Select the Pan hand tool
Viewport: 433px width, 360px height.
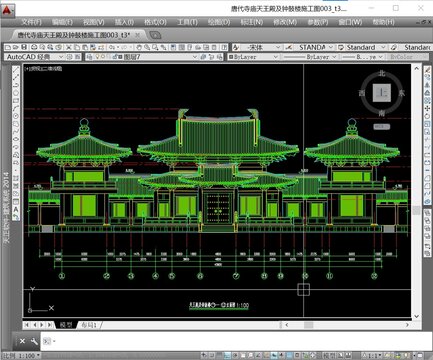[x=139, y=48]
